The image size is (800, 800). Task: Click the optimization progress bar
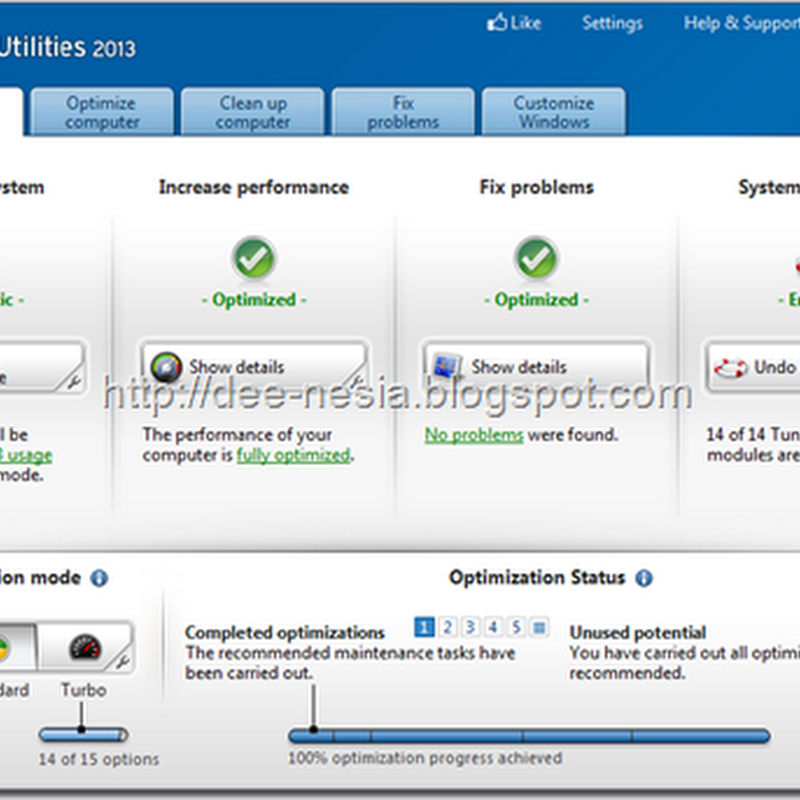(529, 735)
